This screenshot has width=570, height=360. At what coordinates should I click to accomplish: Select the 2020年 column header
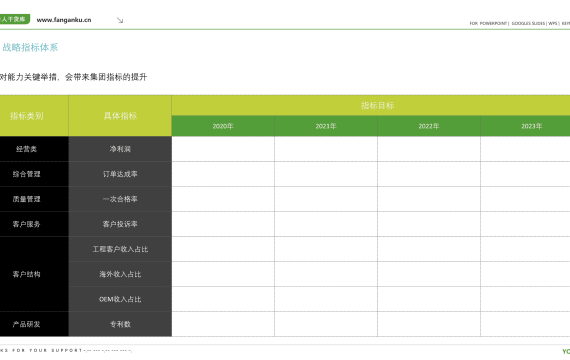click(223, 126)
